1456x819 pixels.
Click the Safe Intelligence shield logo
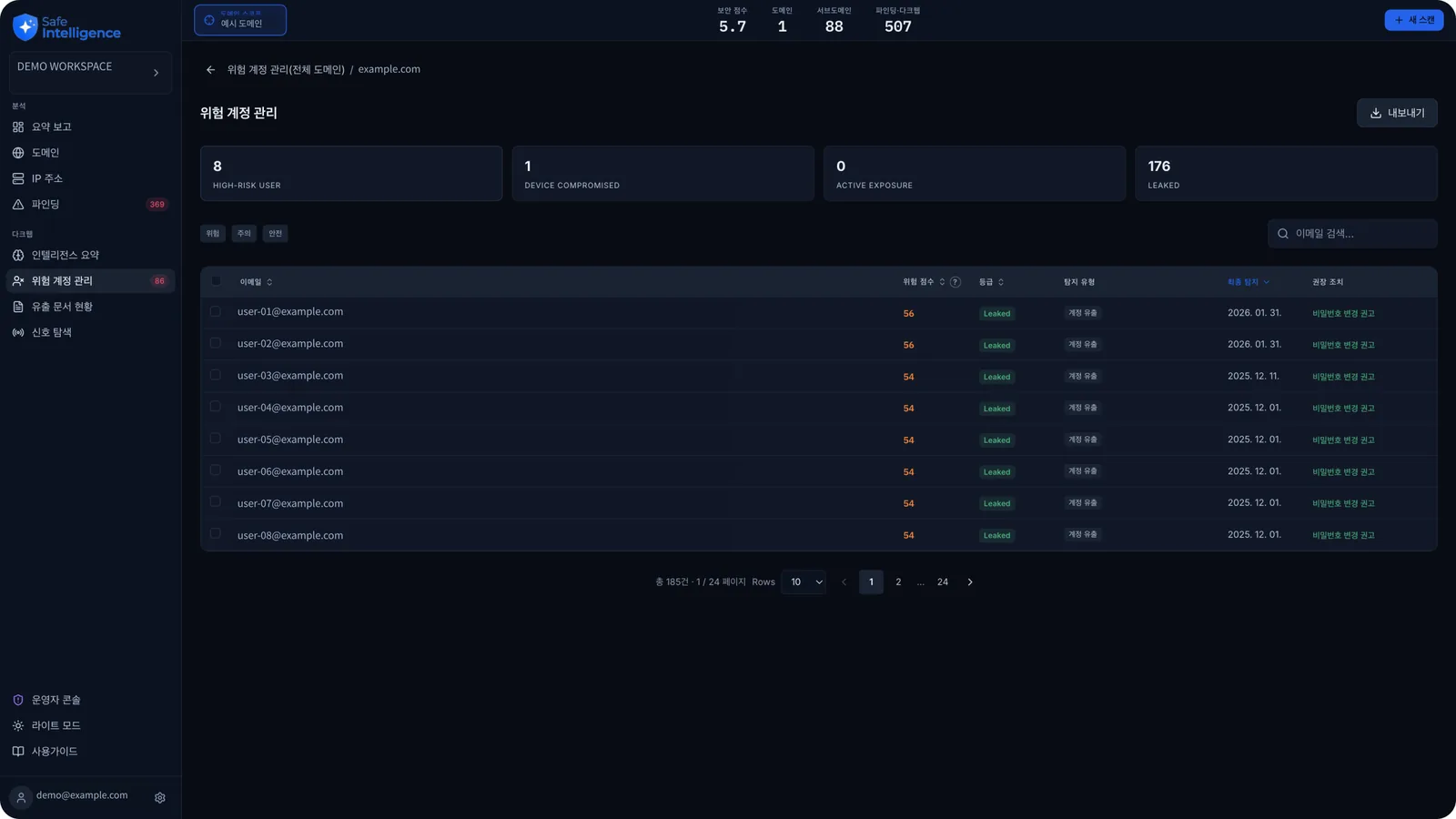pos(25,27)
